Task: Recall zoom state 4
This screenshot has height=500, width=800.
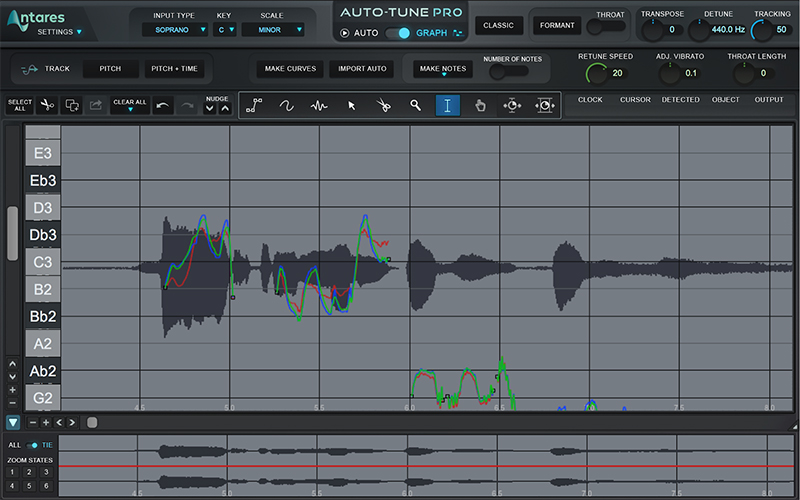Action: 12,486
